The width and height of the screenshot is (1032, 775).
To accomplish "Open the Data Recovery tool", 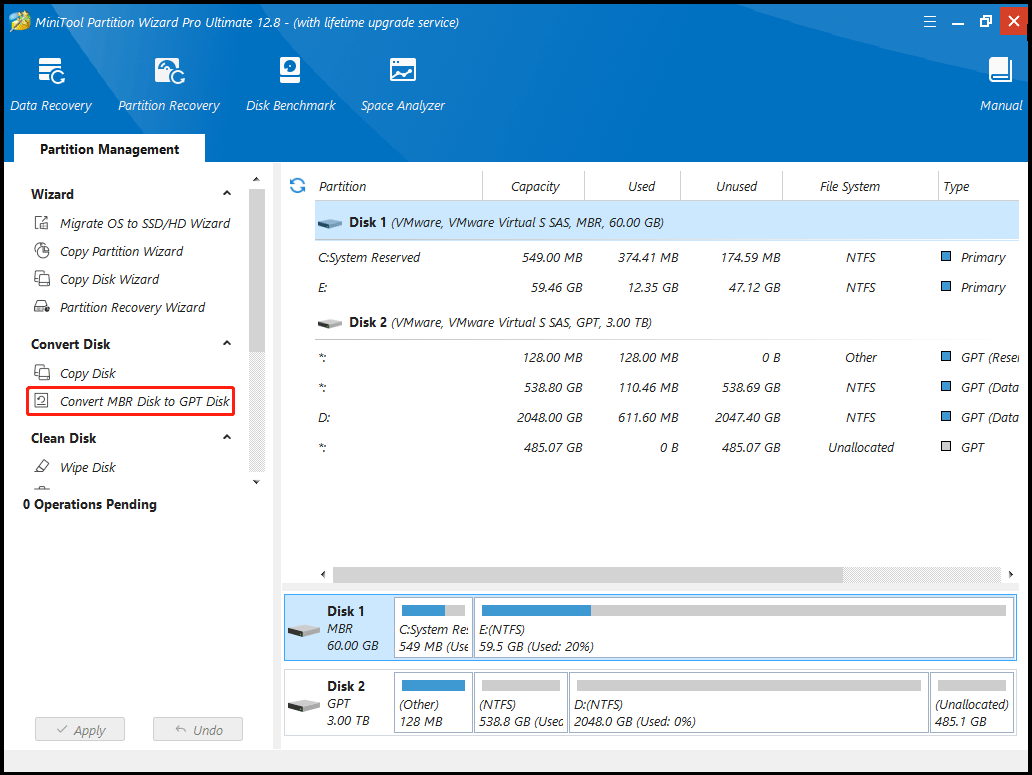I will point(51,85).
